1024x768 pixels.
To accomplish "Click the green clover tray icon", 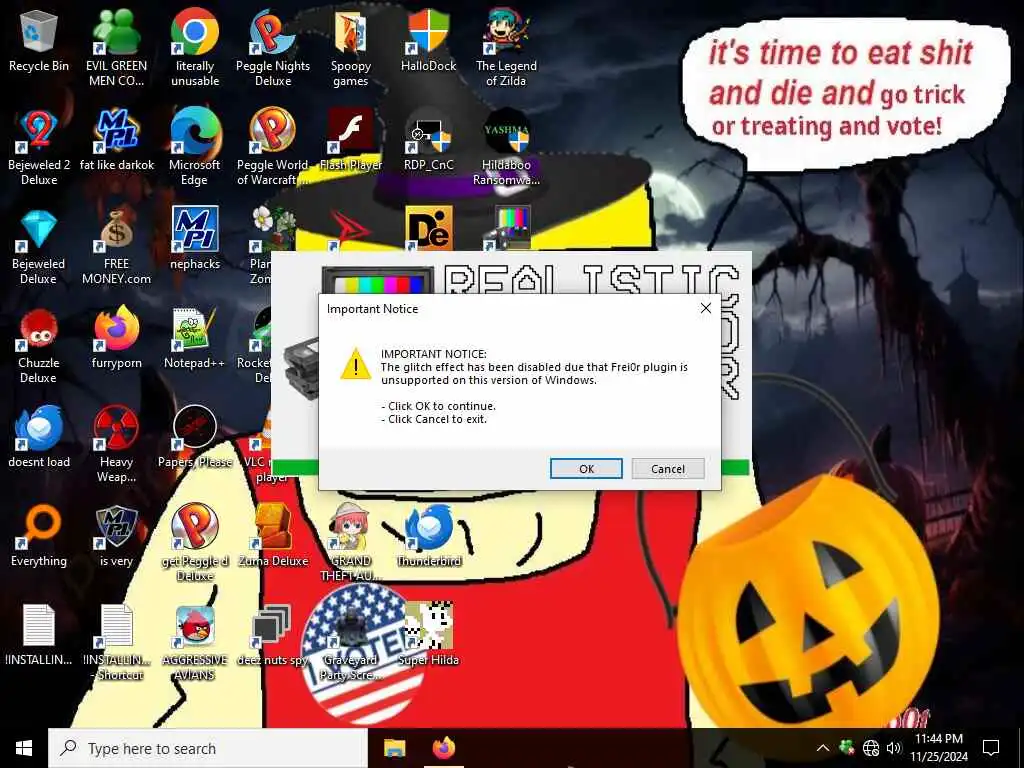I will click(846, 748).
